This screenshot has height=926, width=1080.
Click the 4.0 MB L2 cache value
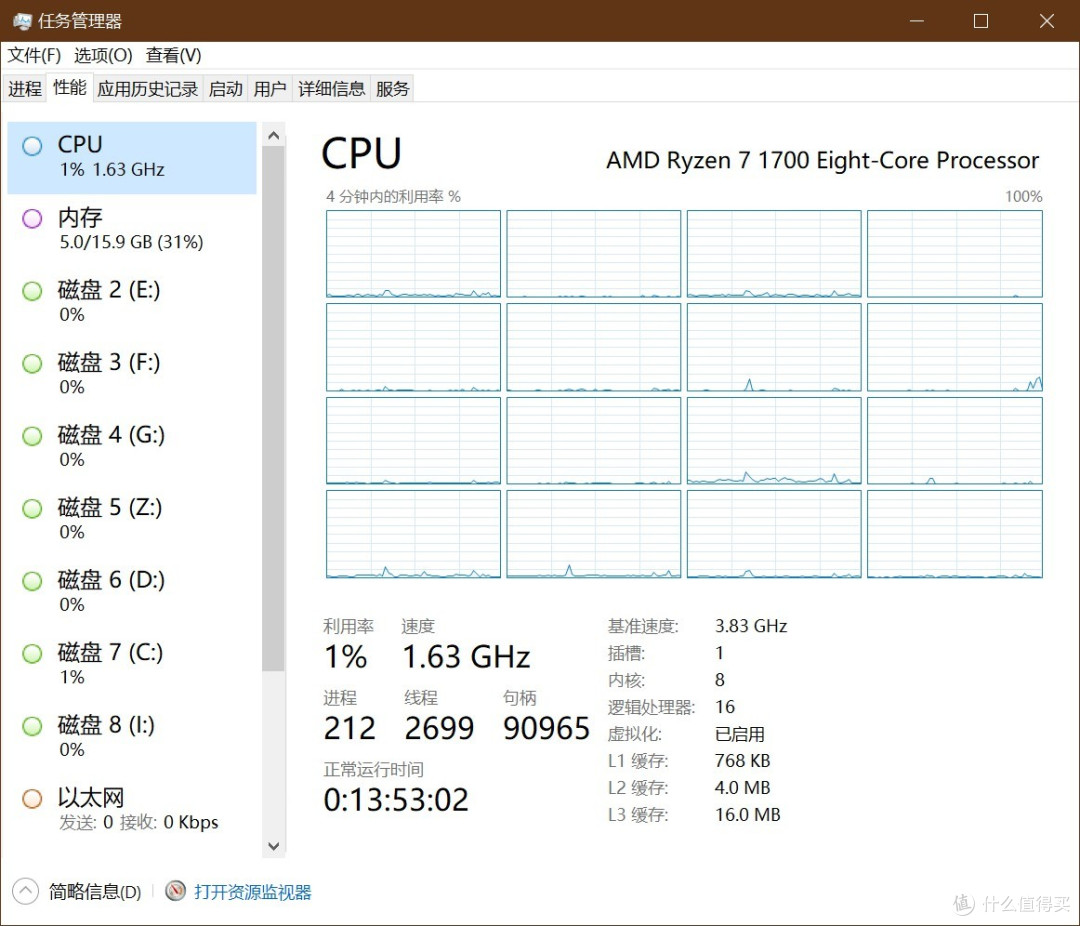[x=742, y=788]
